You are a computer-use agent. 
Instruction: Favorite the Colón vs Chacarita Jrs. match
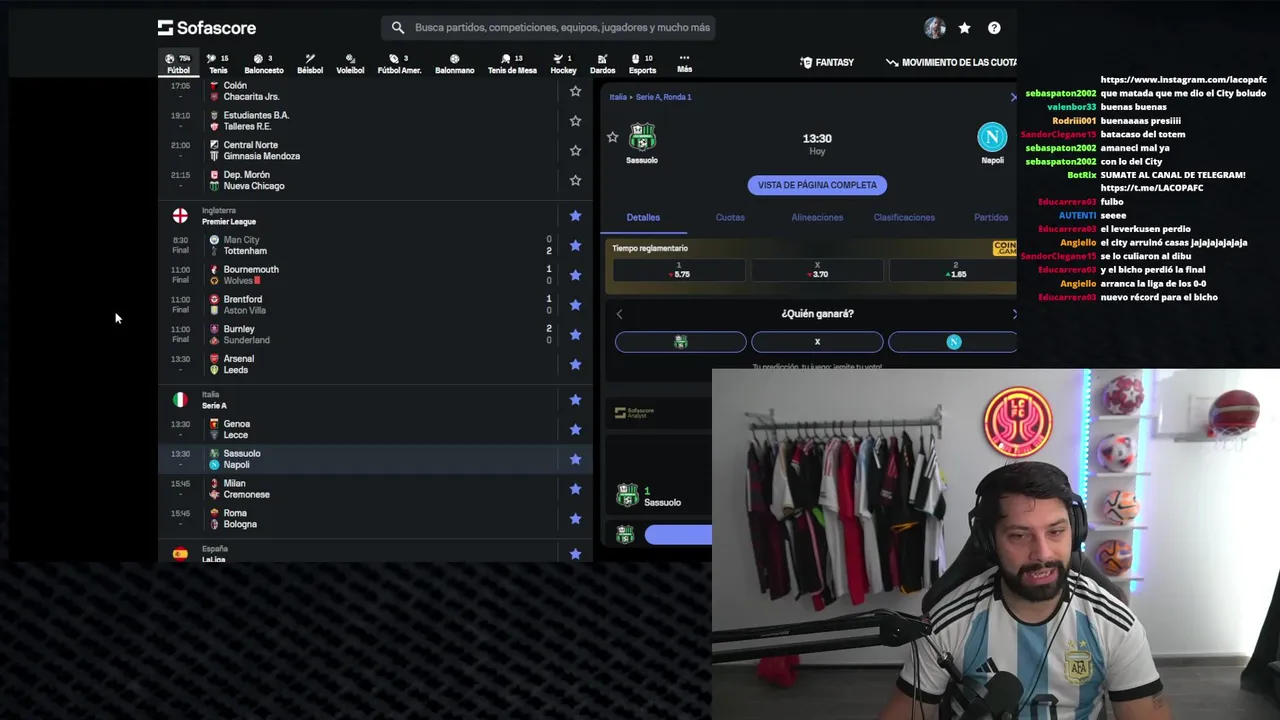coord(575,91)
